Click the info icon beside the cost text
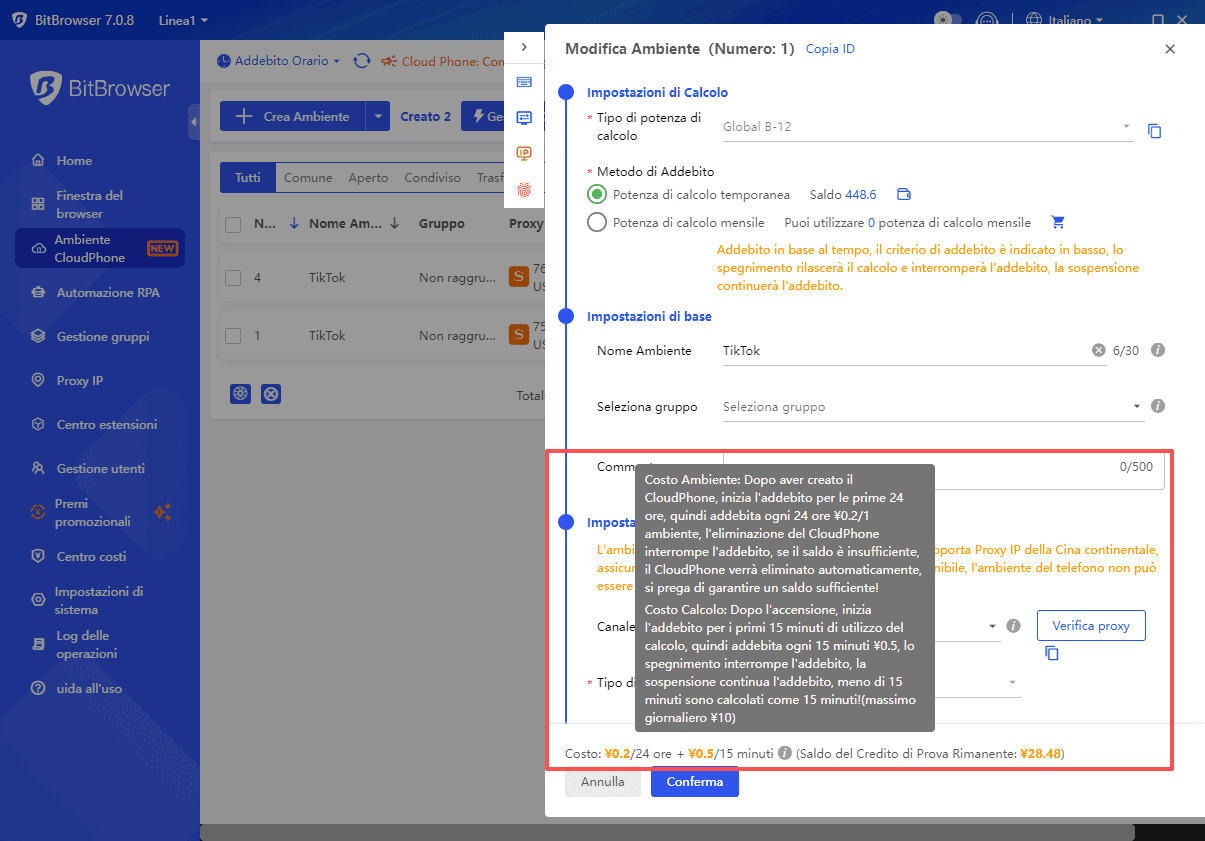 tap(785, 753)
